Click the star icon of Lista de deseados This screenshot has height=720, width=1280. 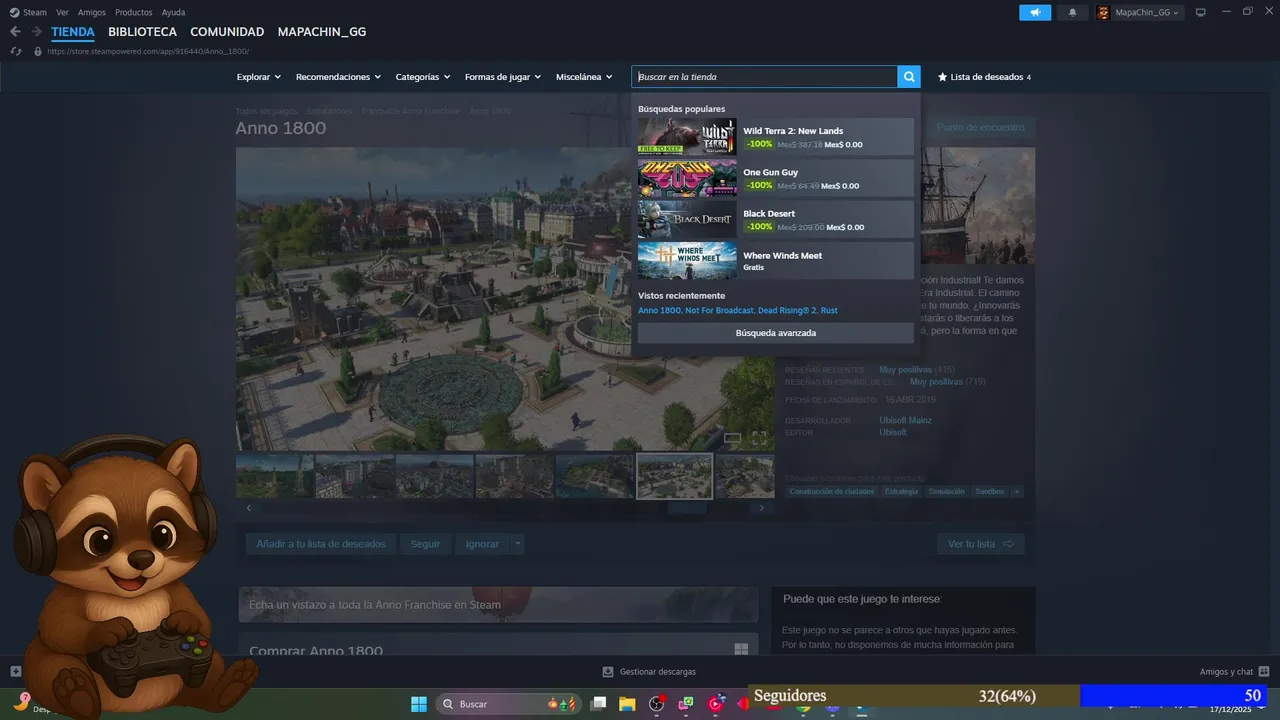coord(942,77)
